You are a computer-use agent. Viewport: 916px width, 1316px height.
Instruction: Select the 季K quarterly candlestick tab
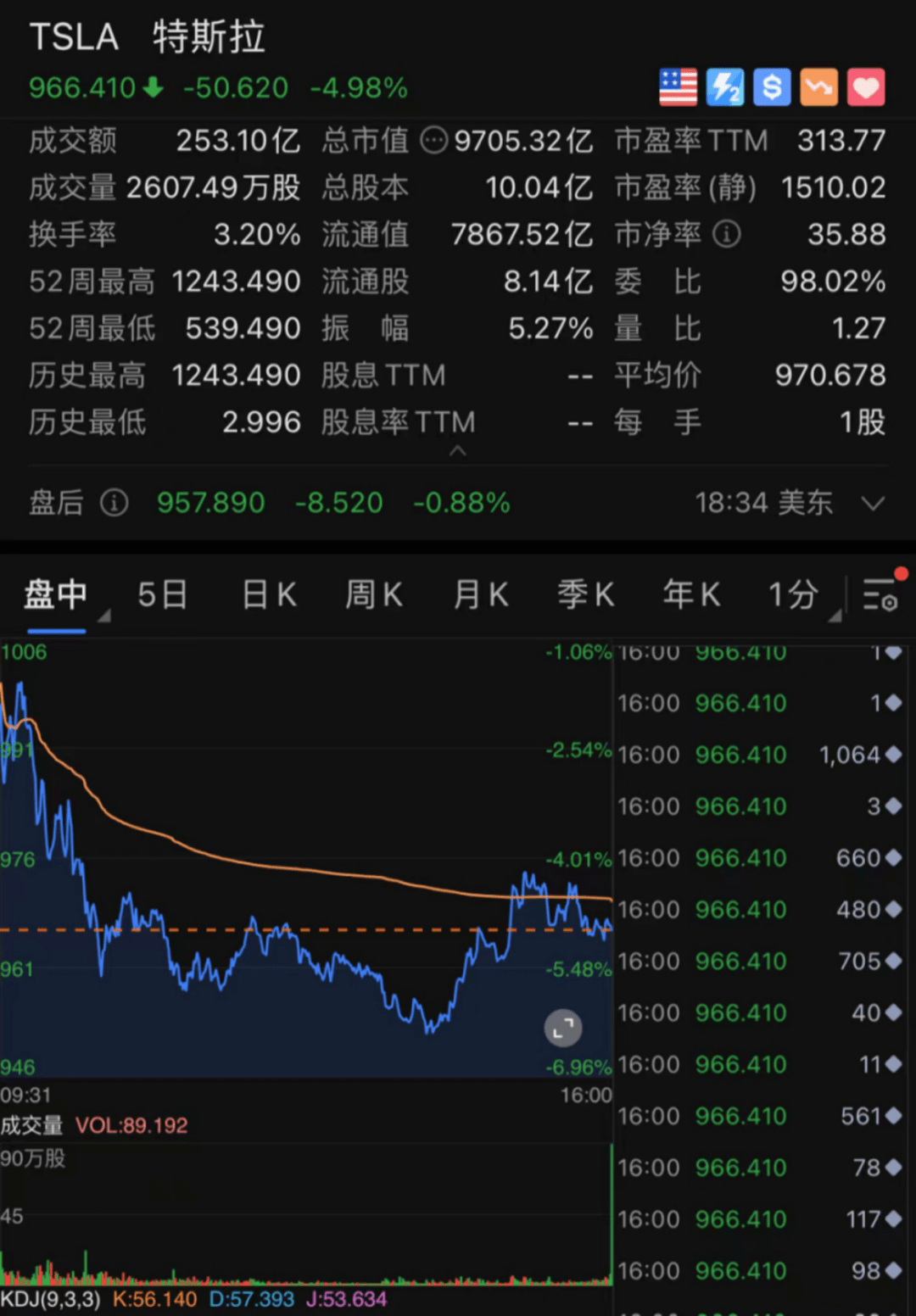(586, 594)
